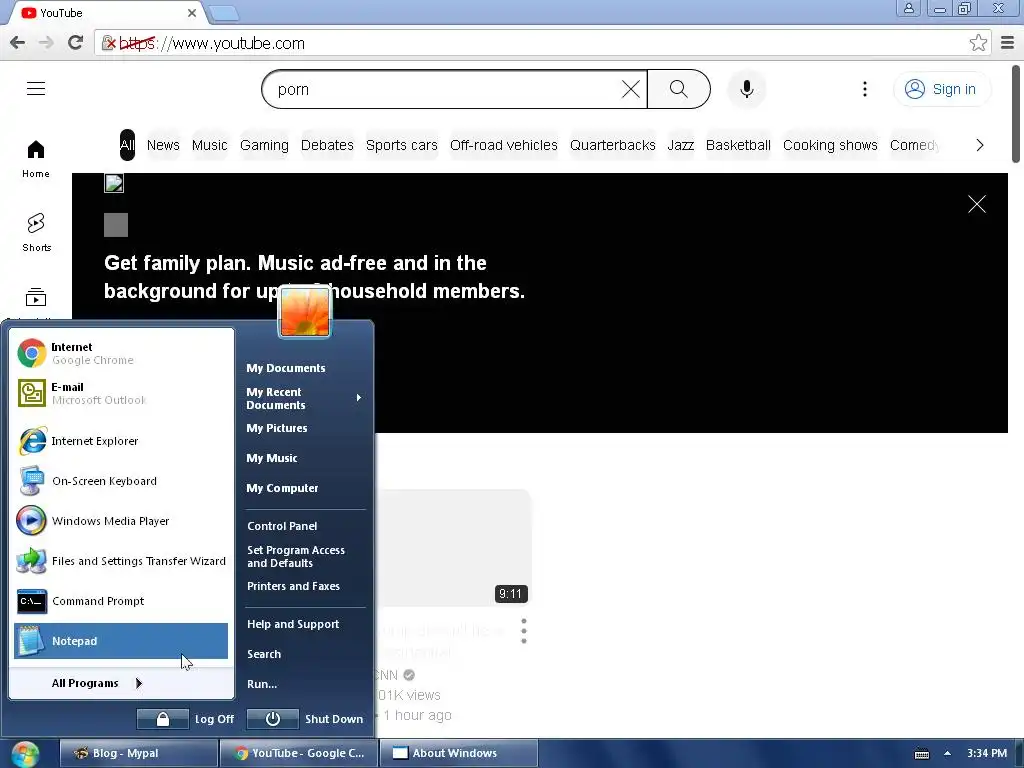The height and width of the screenshot is (768, 1024).
Task: Open My Pictures
Action: tap(276, 428)
